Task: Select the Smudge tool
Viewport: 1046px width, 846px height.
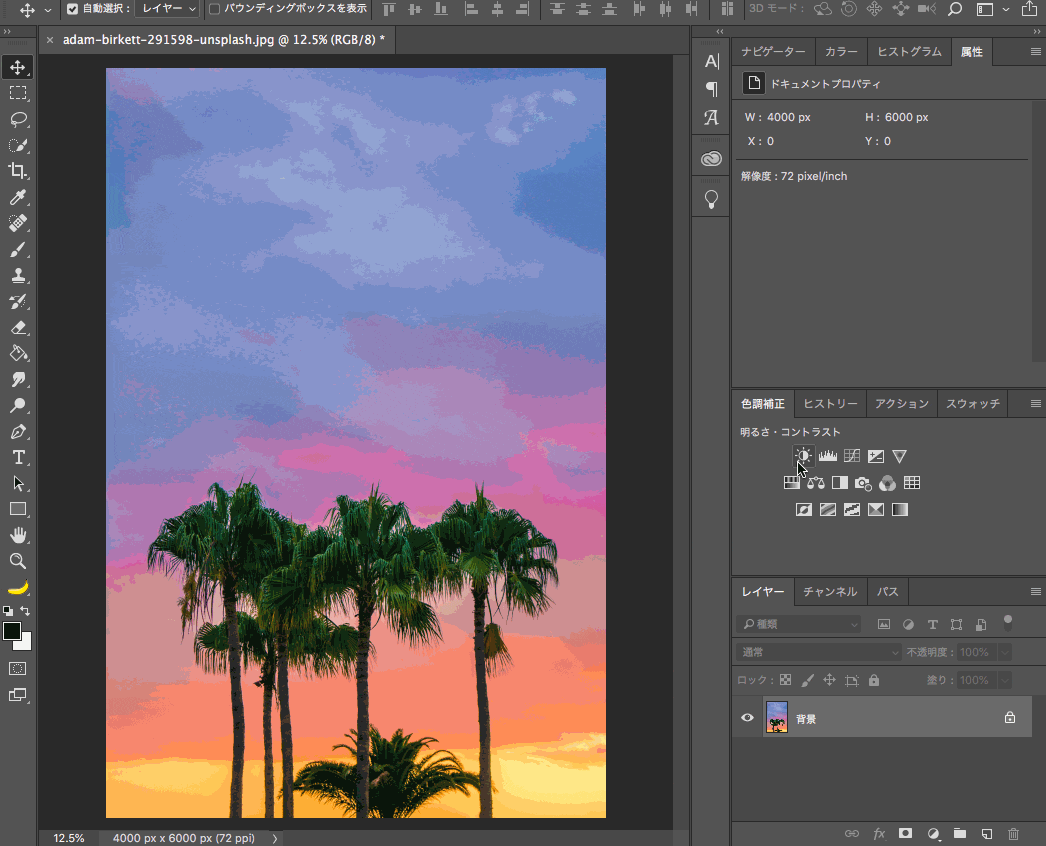Action: pos(18,380)
